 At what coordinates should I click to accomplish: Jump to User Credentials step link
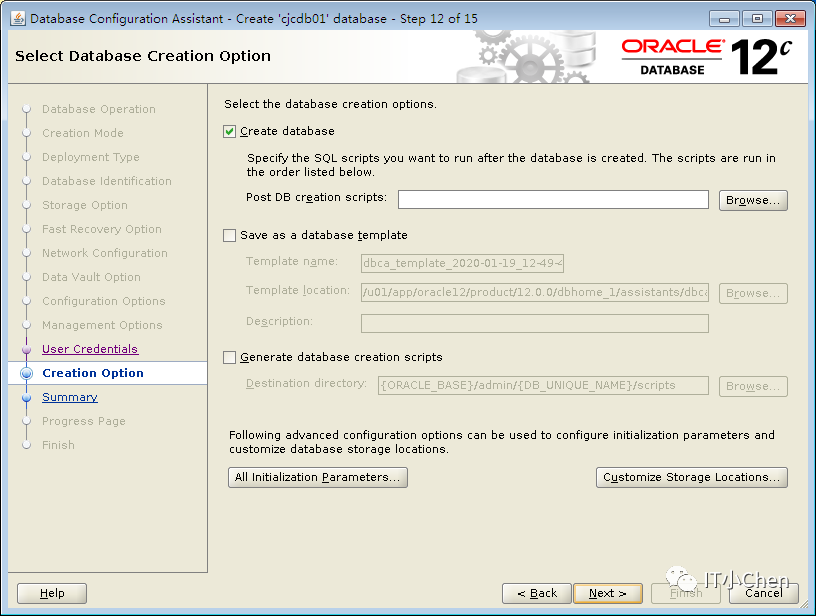pyautogui.click(x=90, y=349)
